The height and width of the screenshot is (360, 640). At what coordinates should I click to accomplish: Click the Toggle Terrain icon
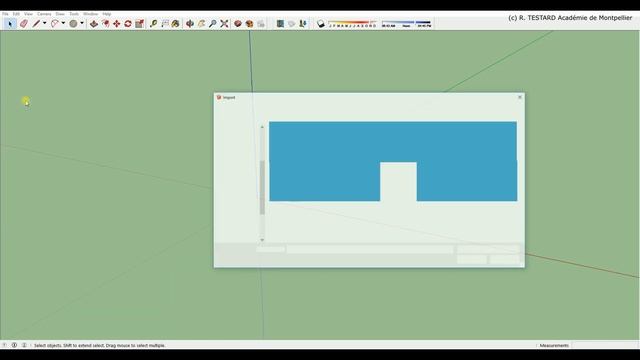[291, 24]
